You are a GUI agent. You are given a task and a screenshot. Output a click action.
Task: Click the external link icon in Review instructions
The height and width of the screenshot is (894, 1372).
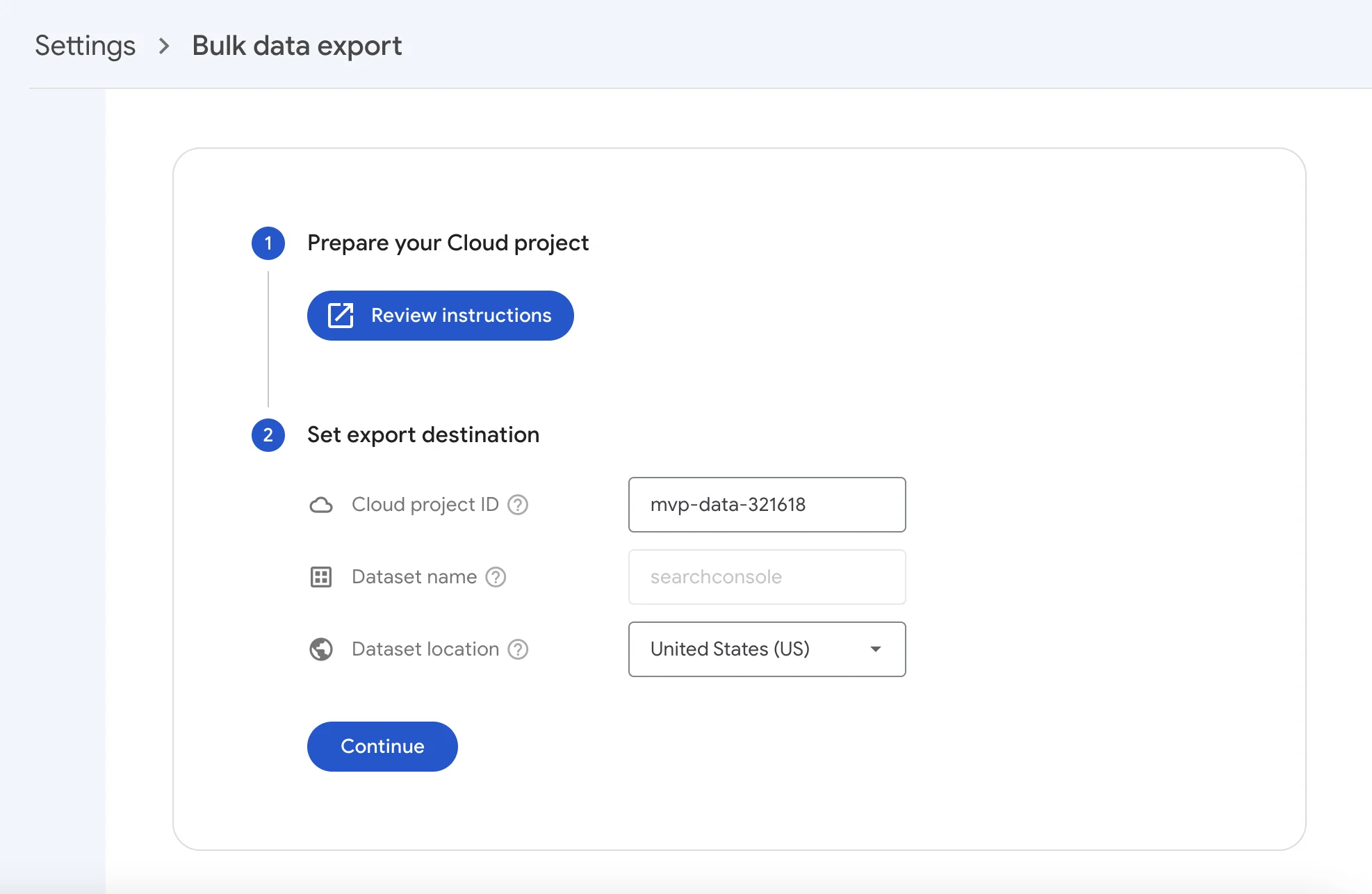(341, 316)
